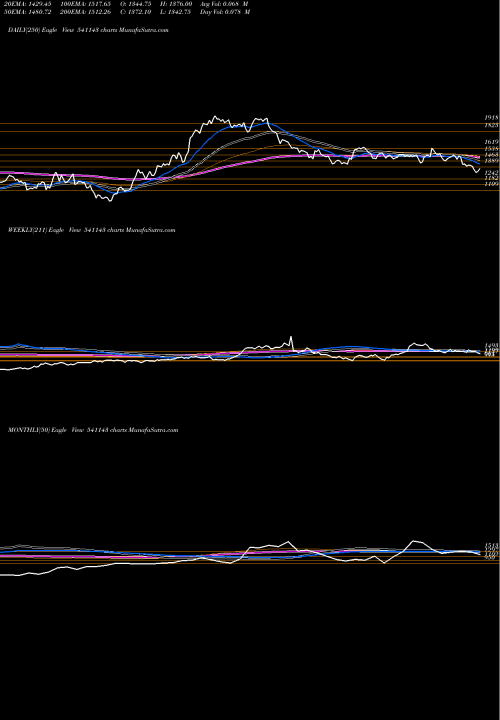
Task: Click the 1493 price label on weekly chart
Action: click(x=492, y=345)
